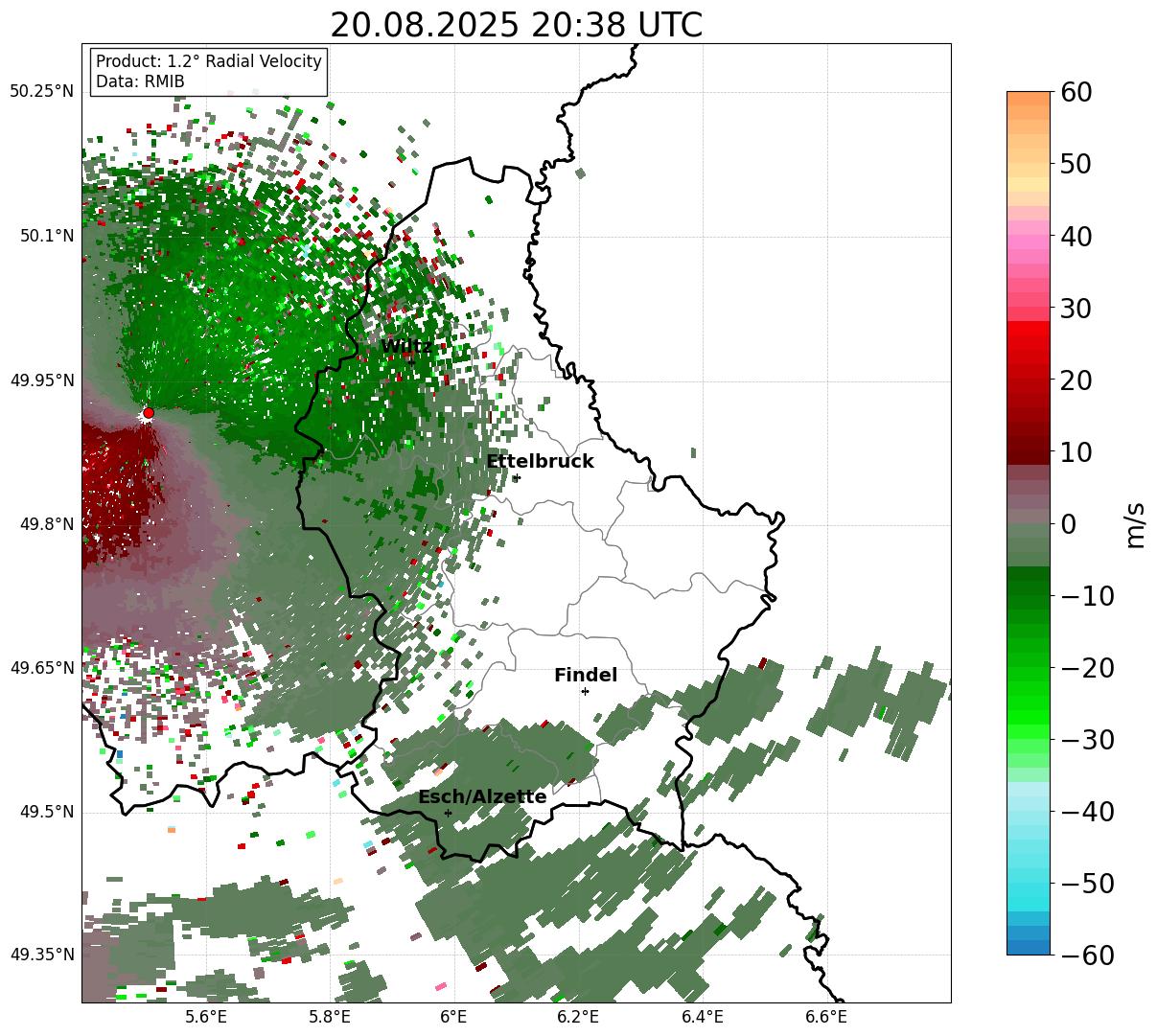
Task: Click the 49.95°N latitude label
Action: point(41,380)
